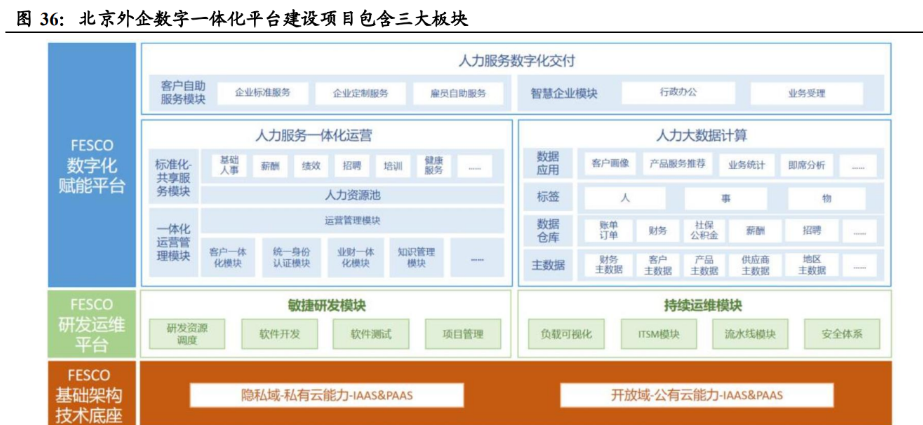Select the blue 'FESCO 数字化赋能平台' side block

point(92,165)
